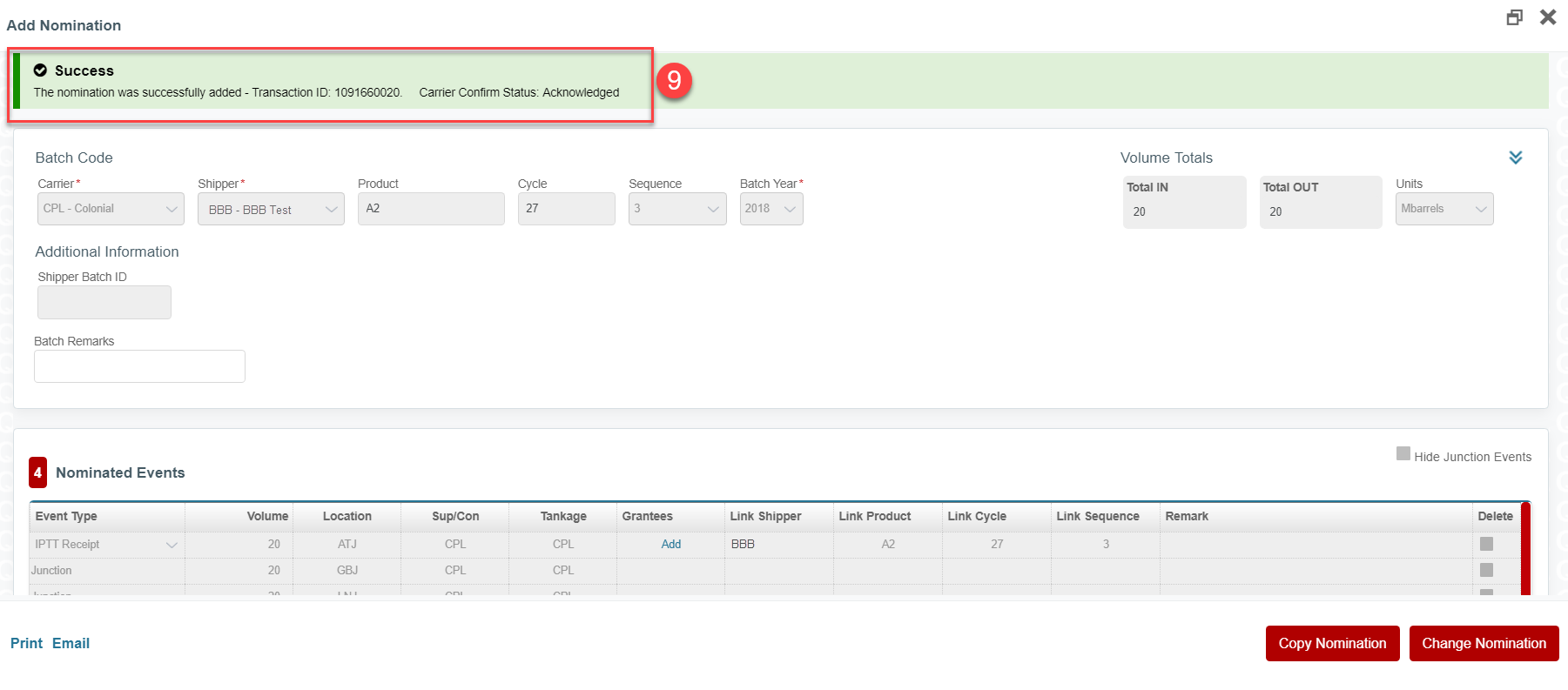Click the Success checkmark icon
The image size is (1568, 690).
click(x=40, y=70)
